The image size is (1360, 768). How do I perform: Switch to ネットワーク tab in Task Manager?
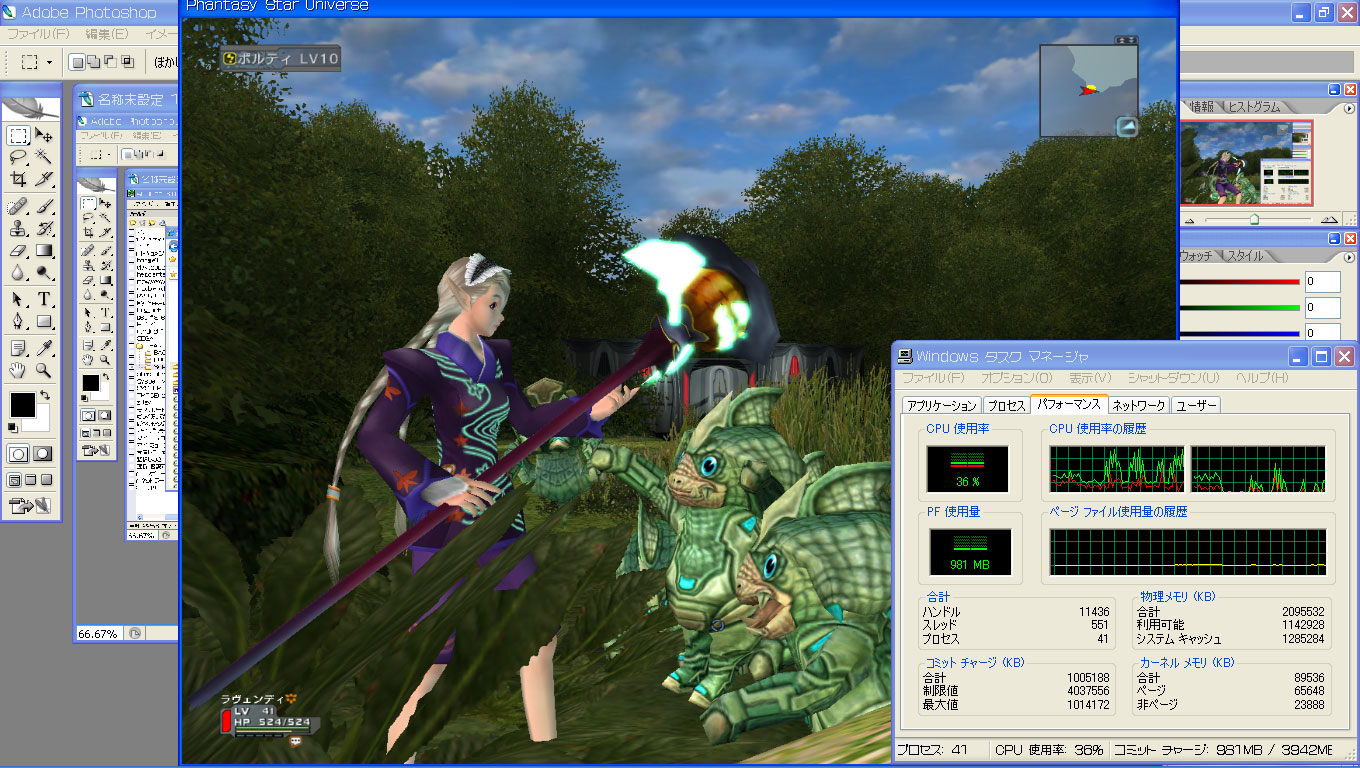pyautogui.click(x=1138, y=405)
